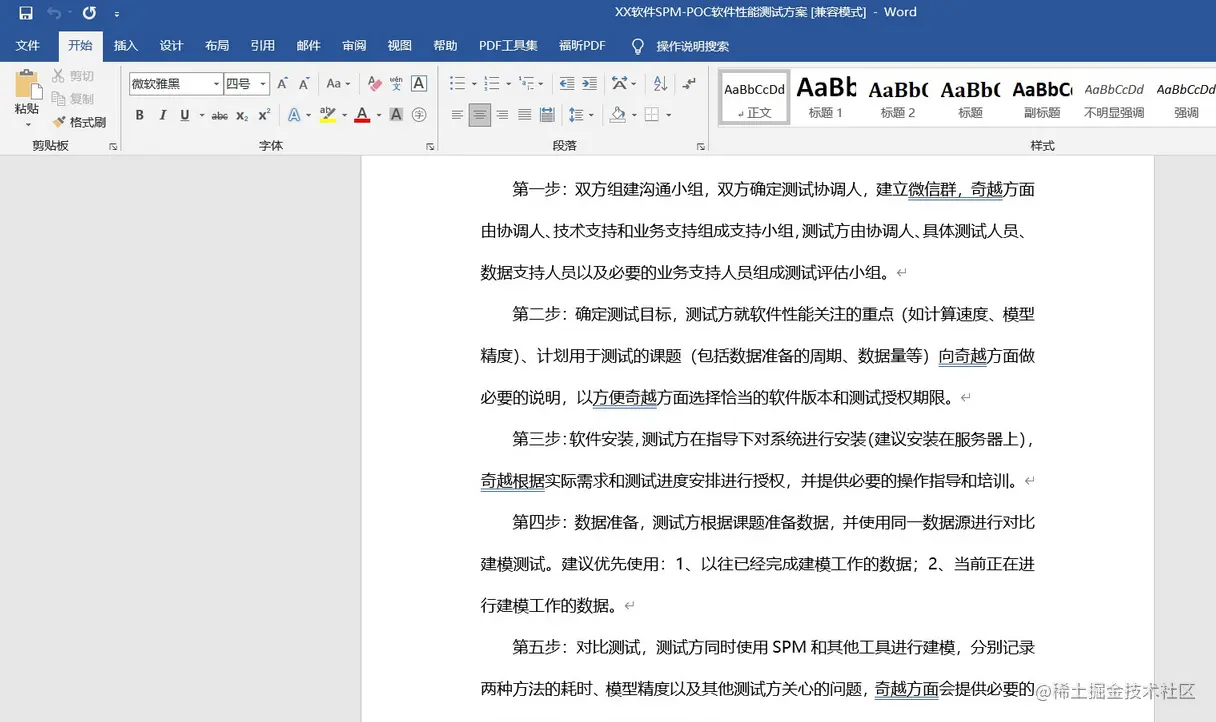Apply the 标题 1 style from the gallery
Image resolution: width=1216 pixels, height=722 pixels.
(x=826, y=97)
